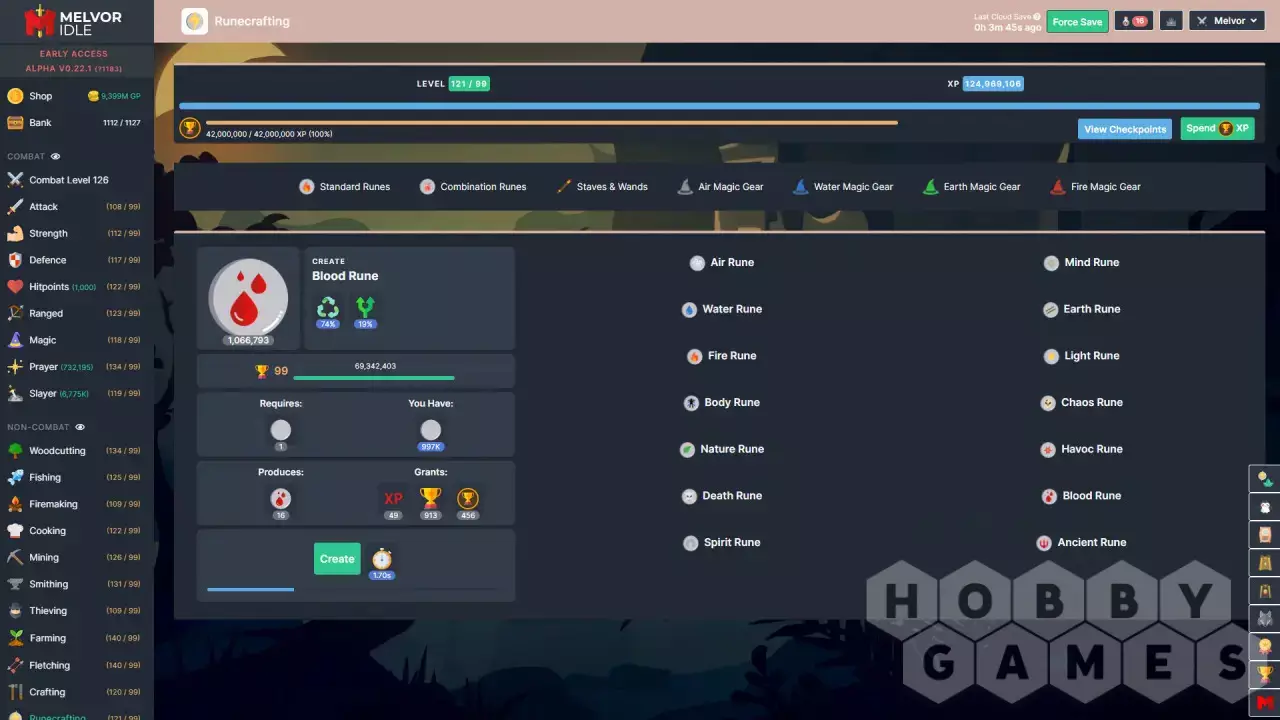Open the Melvor character dropdown
Screen dimensions: 1280x720
pyautogui.click(x=1228, y=21)
